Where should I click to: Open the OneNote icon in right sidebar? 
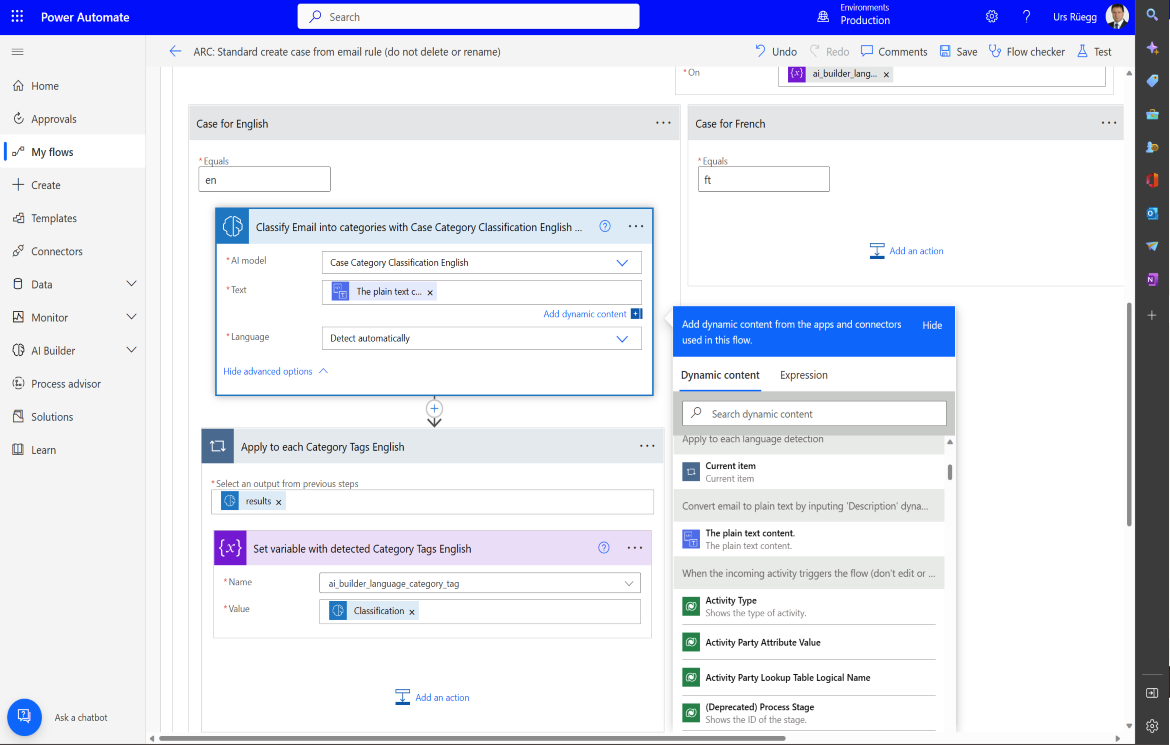point(1152,279)
